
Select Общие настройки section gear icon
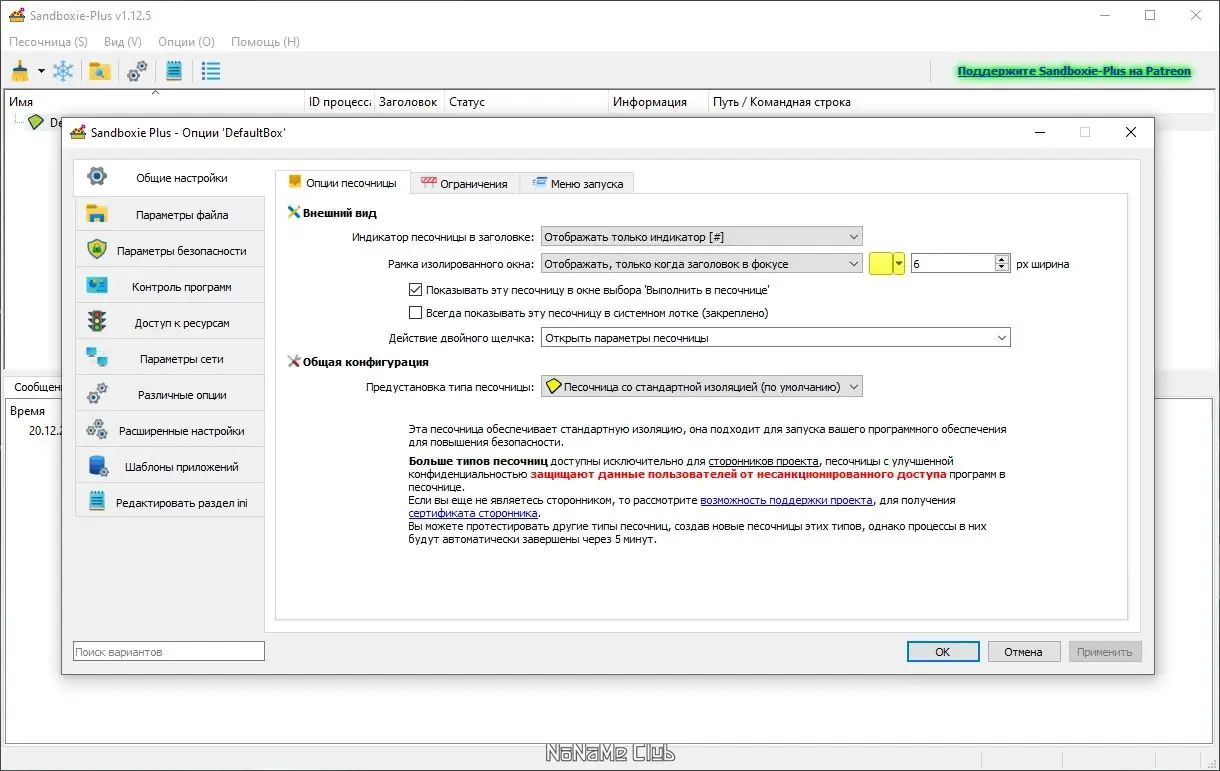click(97, 177)
